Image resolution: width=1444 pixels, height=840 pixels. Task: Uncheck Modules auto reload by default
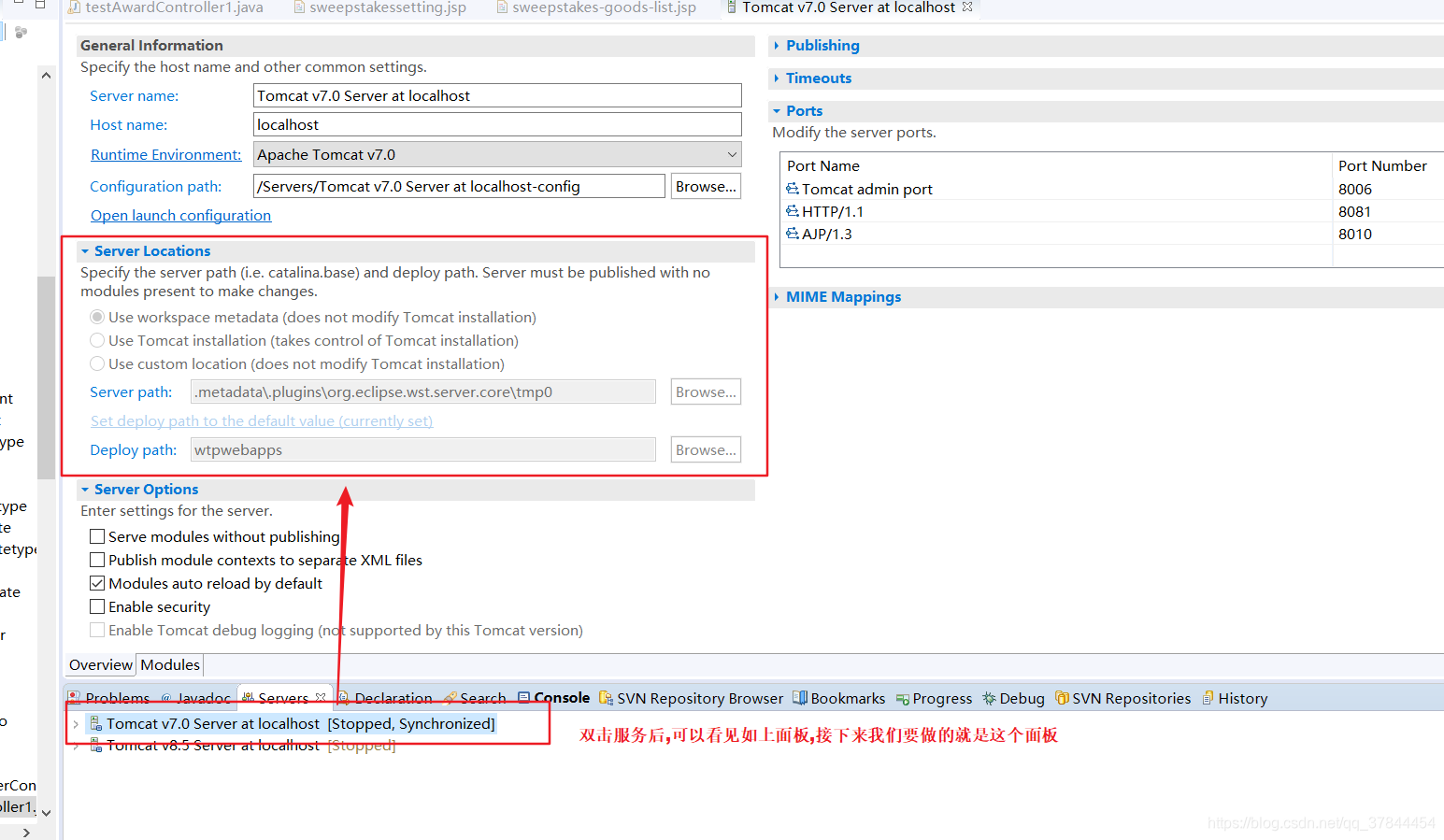97,583
